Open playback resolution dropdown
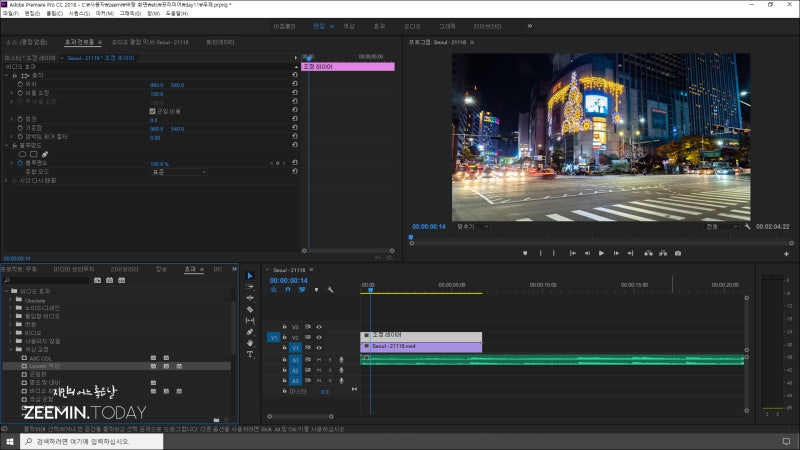 tap(721, 227)
